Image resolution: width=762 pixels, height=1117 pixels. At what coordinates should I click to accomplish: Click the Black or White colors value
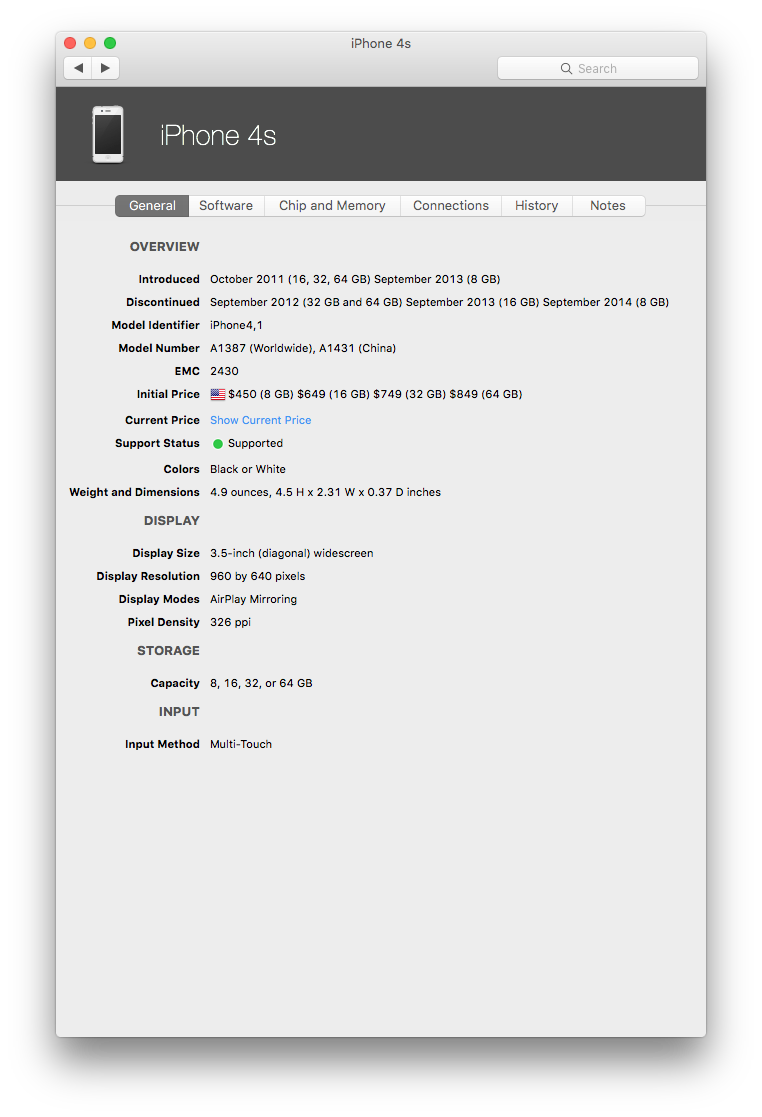(x=248, y=469)
